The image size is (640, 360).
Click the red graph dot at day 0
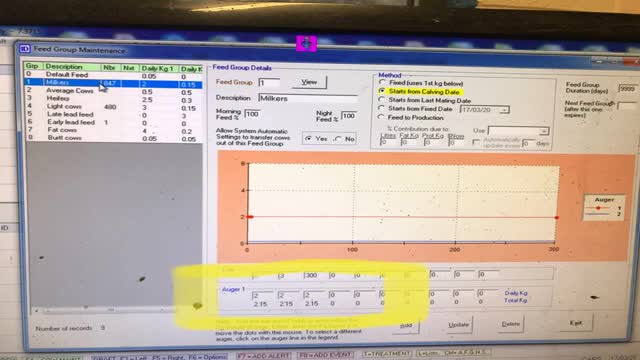click(250, 217)
